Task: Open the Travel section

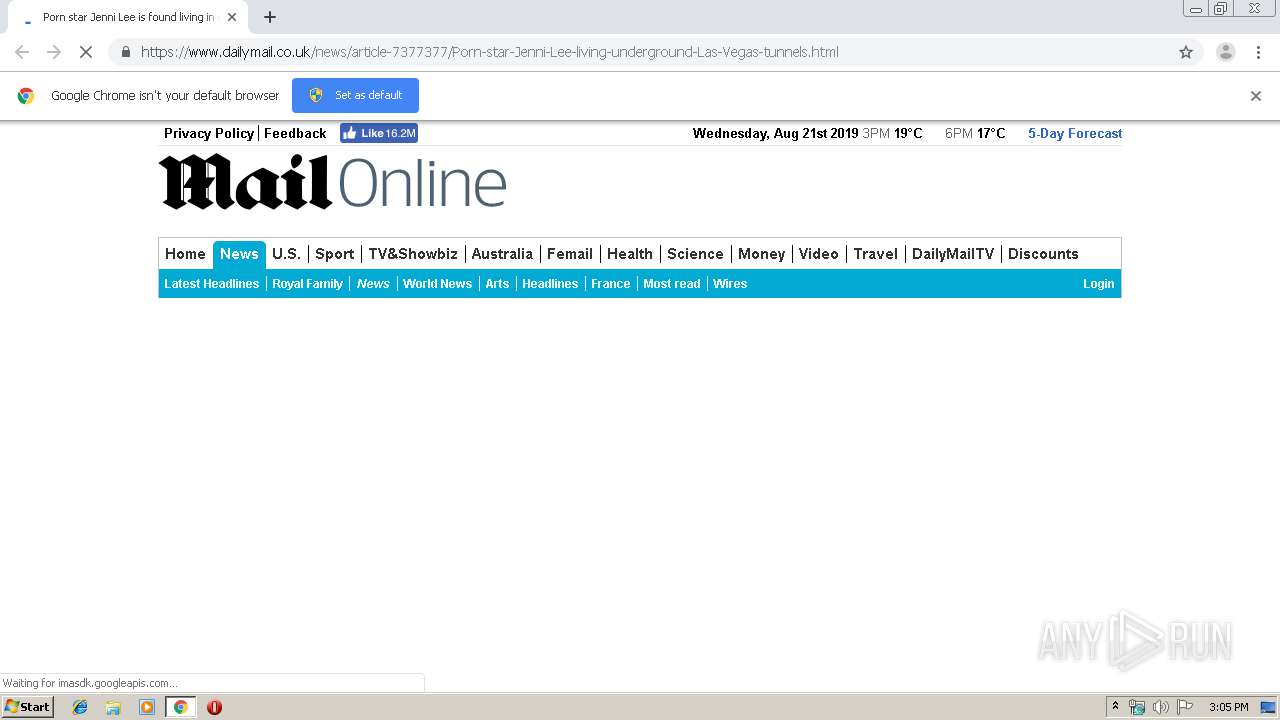Action: coord(875,254)
